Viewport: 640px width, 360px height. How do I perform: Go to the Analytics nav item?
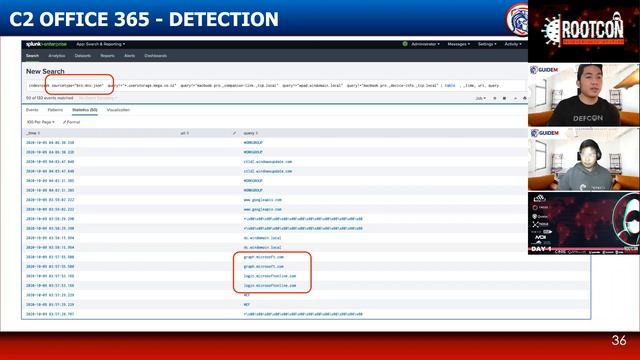(x=57, y=56)
